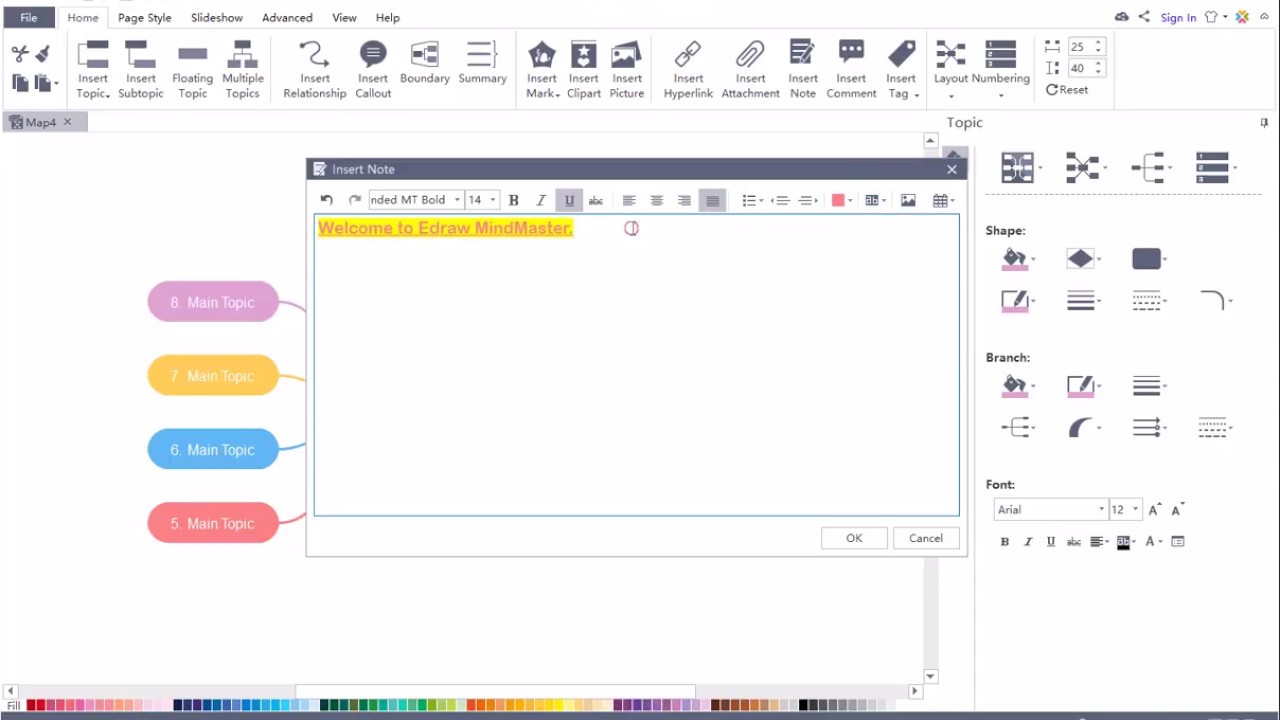
Task: Open Insert Clipart
Action: click(583, 70)
